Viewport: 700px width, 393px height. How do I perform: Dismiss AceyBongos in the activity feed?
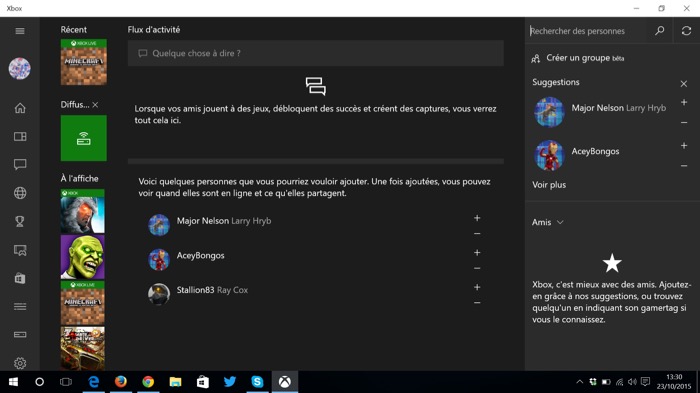pos(477,268)
